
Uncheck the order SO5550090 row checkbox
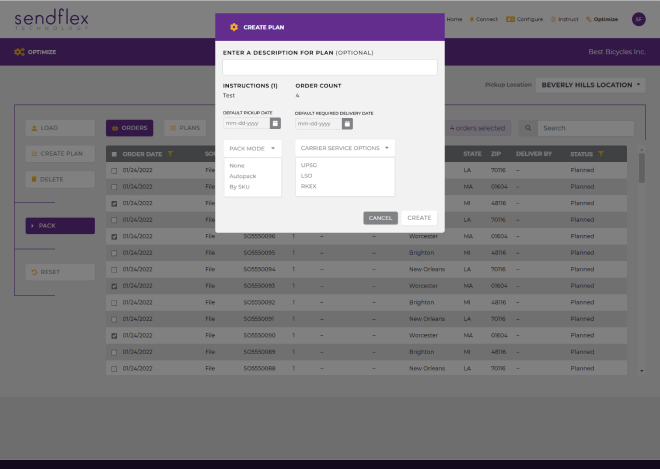click(114, 335)
